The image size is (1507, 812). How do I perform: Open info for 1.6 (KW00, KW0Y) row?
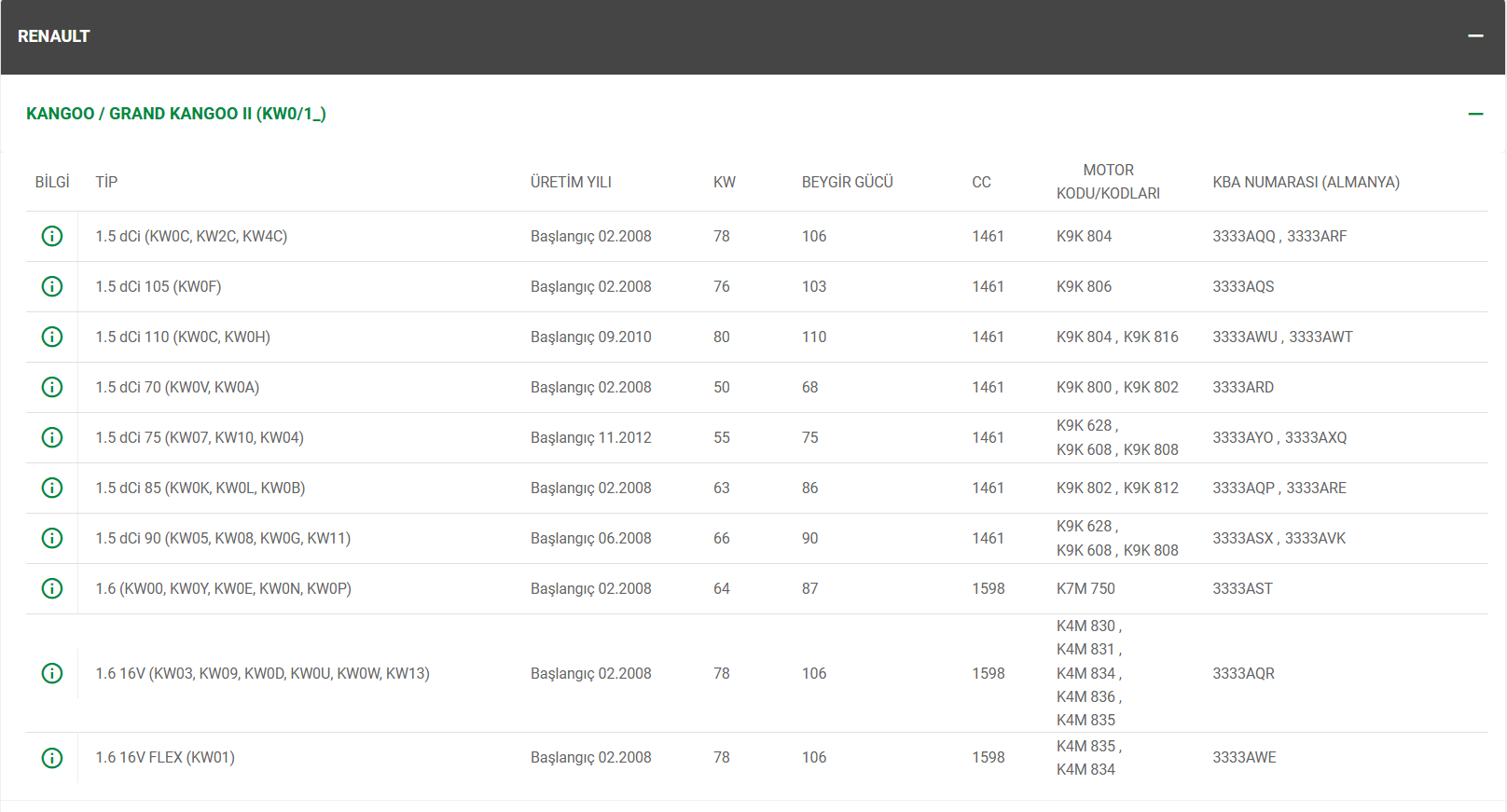[52, 588]
